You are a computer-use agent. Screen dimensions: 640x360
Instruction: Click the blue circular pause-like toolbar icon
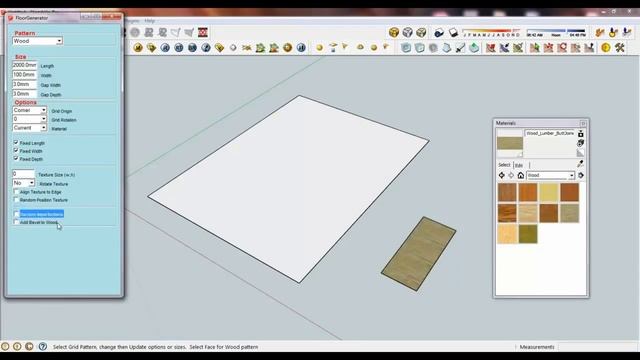301,48
